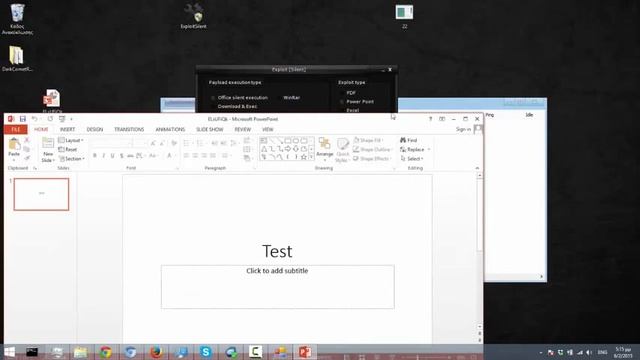
Task: Close the Exploit [Silent] window
Action: click(x=390, y=70)
